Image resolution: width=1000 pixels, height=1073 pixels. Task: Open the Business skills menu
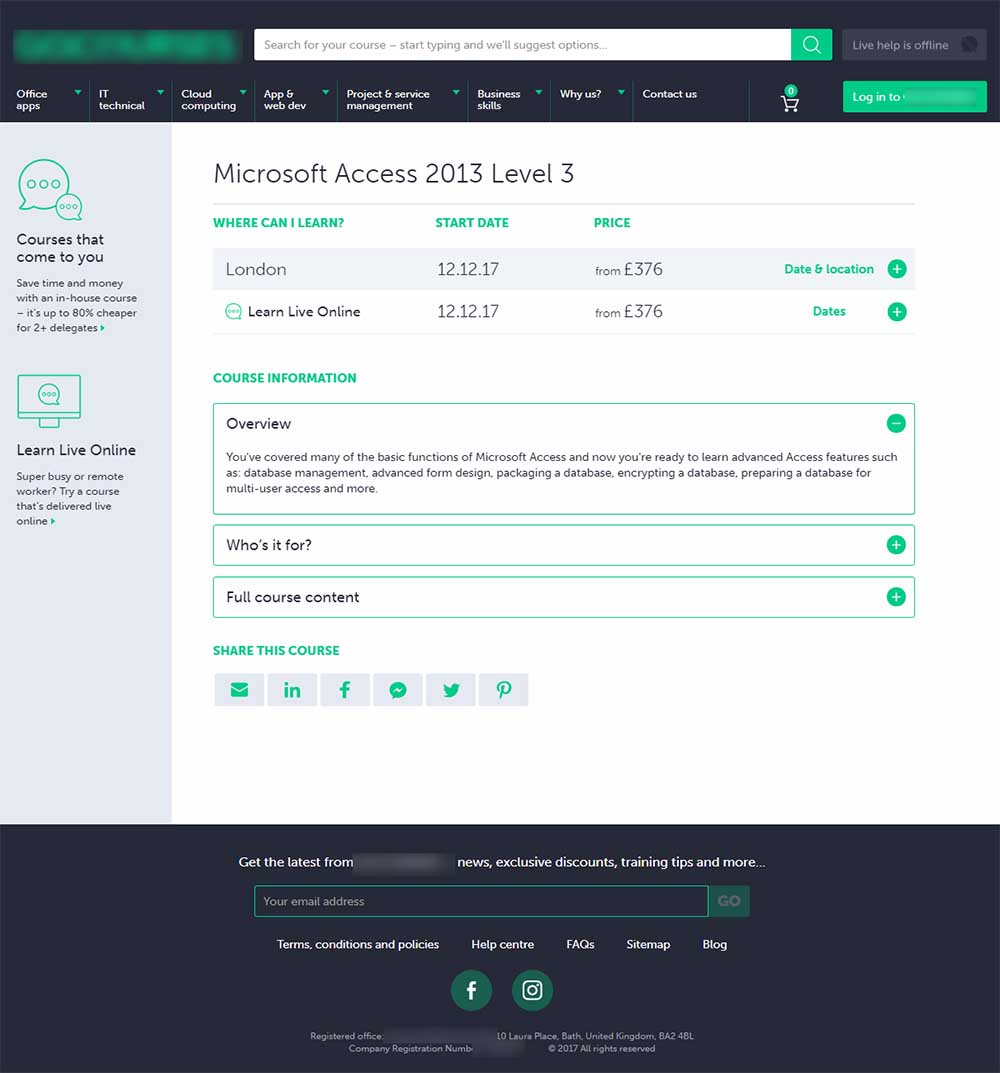[x=509, y=100]
